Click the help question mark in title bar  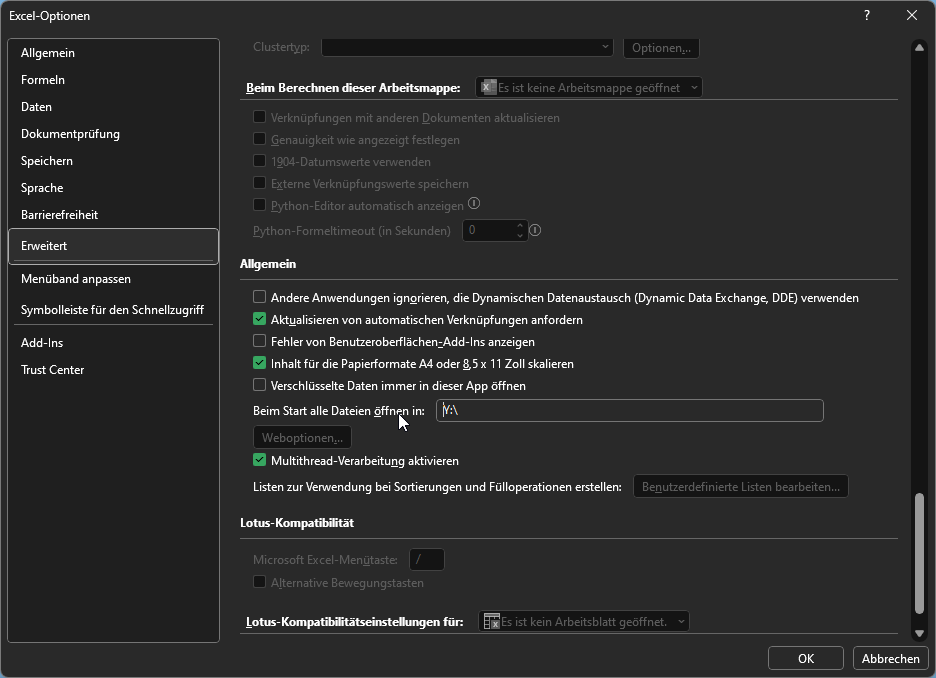[866, 15]
